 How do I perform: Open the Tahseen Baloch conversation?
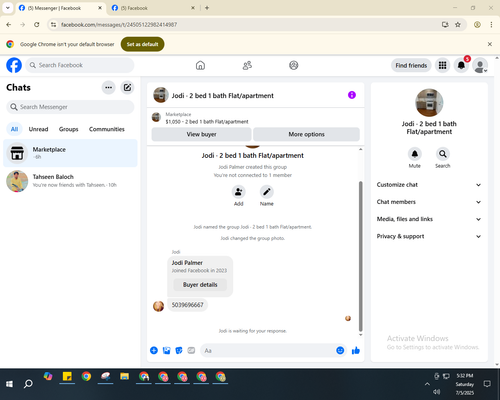coord(70,181)
